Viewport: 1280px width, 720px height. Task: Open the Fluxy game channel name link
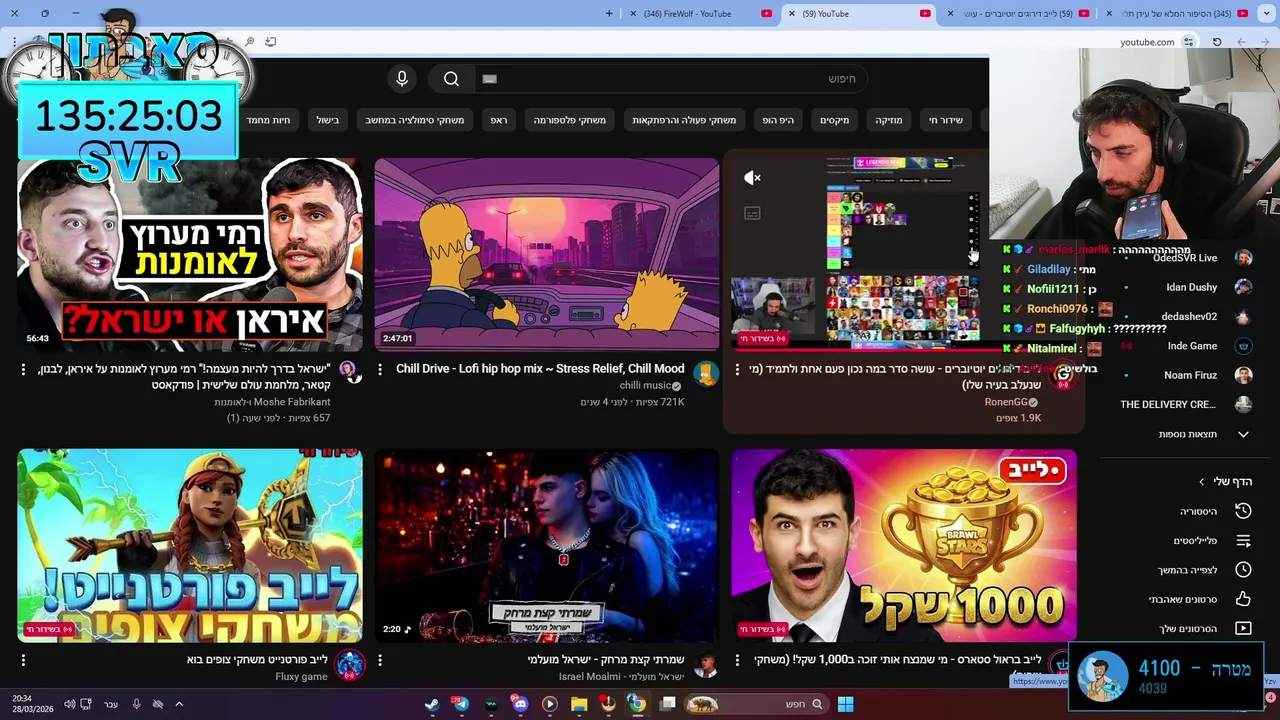click(x=301, y=677)
